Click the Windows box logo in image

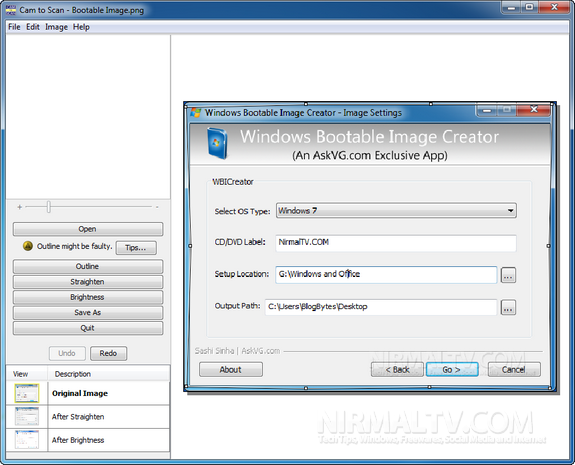217,143
